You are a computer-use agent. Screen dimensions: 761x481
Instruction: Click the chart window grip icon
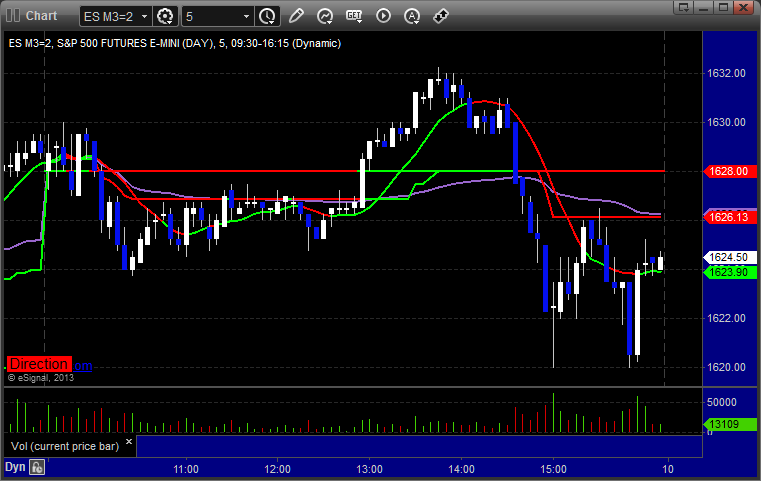(x=13, y=16)
